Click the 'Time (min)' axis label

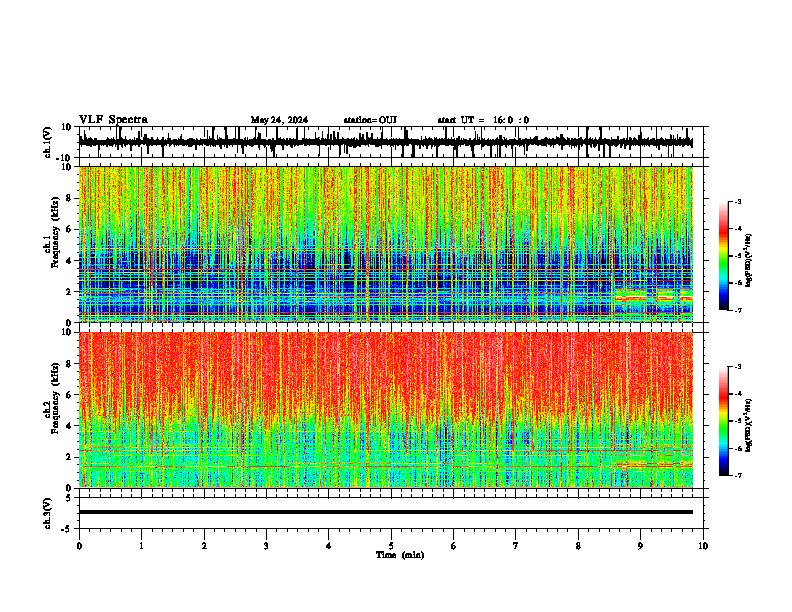[x=400, y=555]
